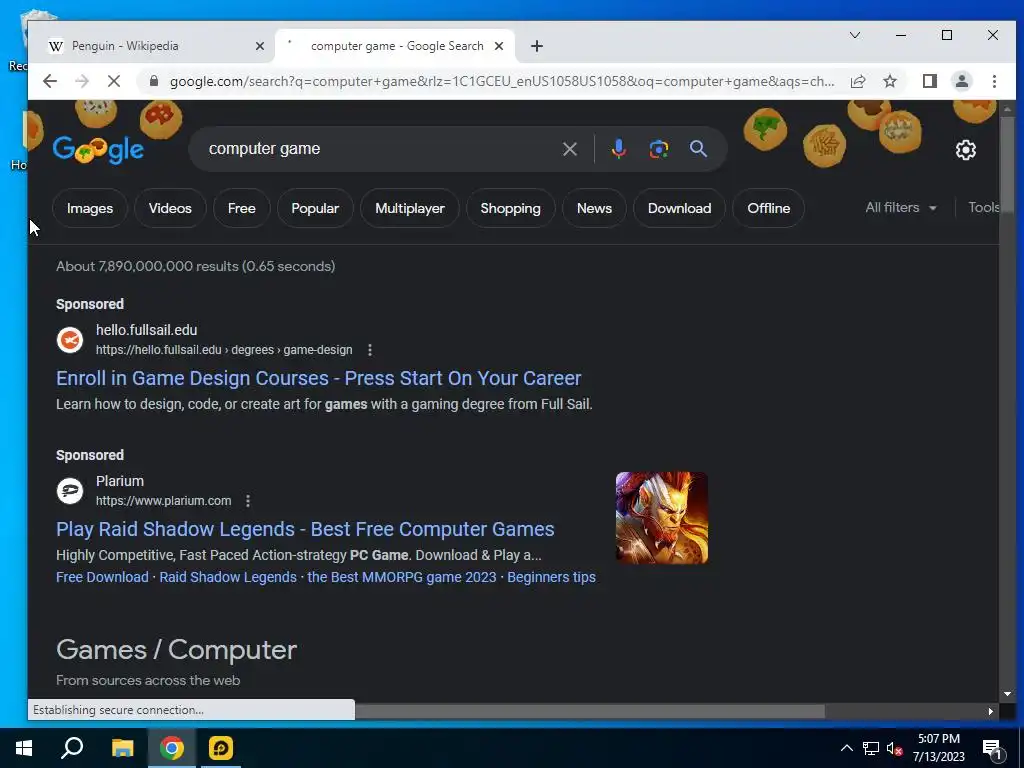Bookmark this page with the star icon

pyautogui.click(x=889, y=81)
